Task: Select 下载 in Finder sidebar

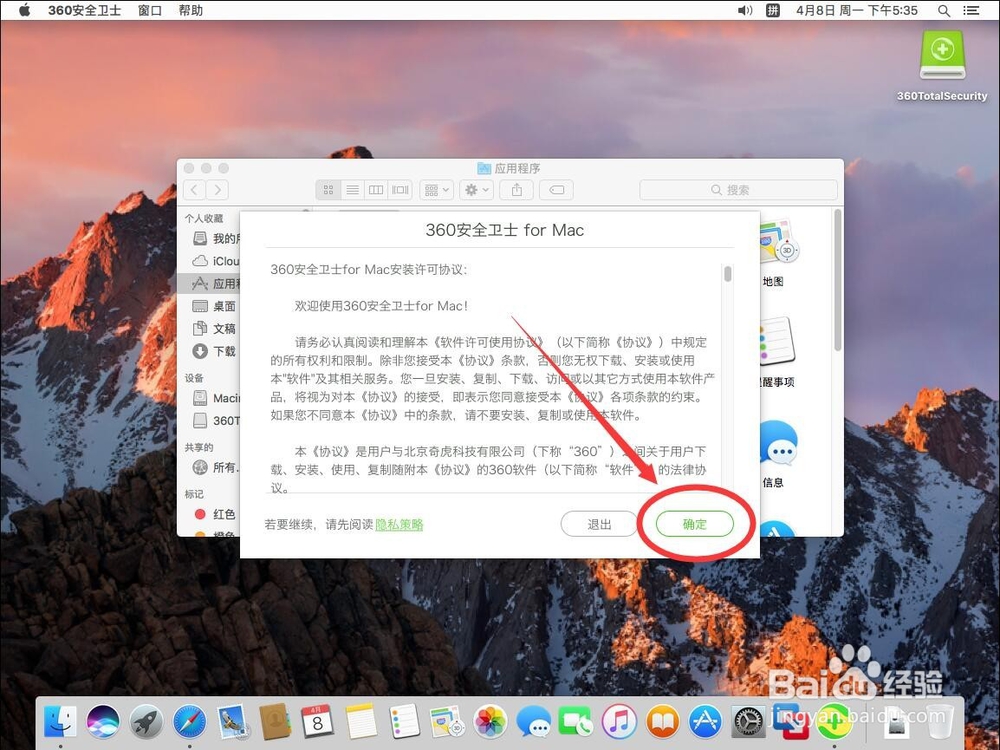Action: coord(211,351)
